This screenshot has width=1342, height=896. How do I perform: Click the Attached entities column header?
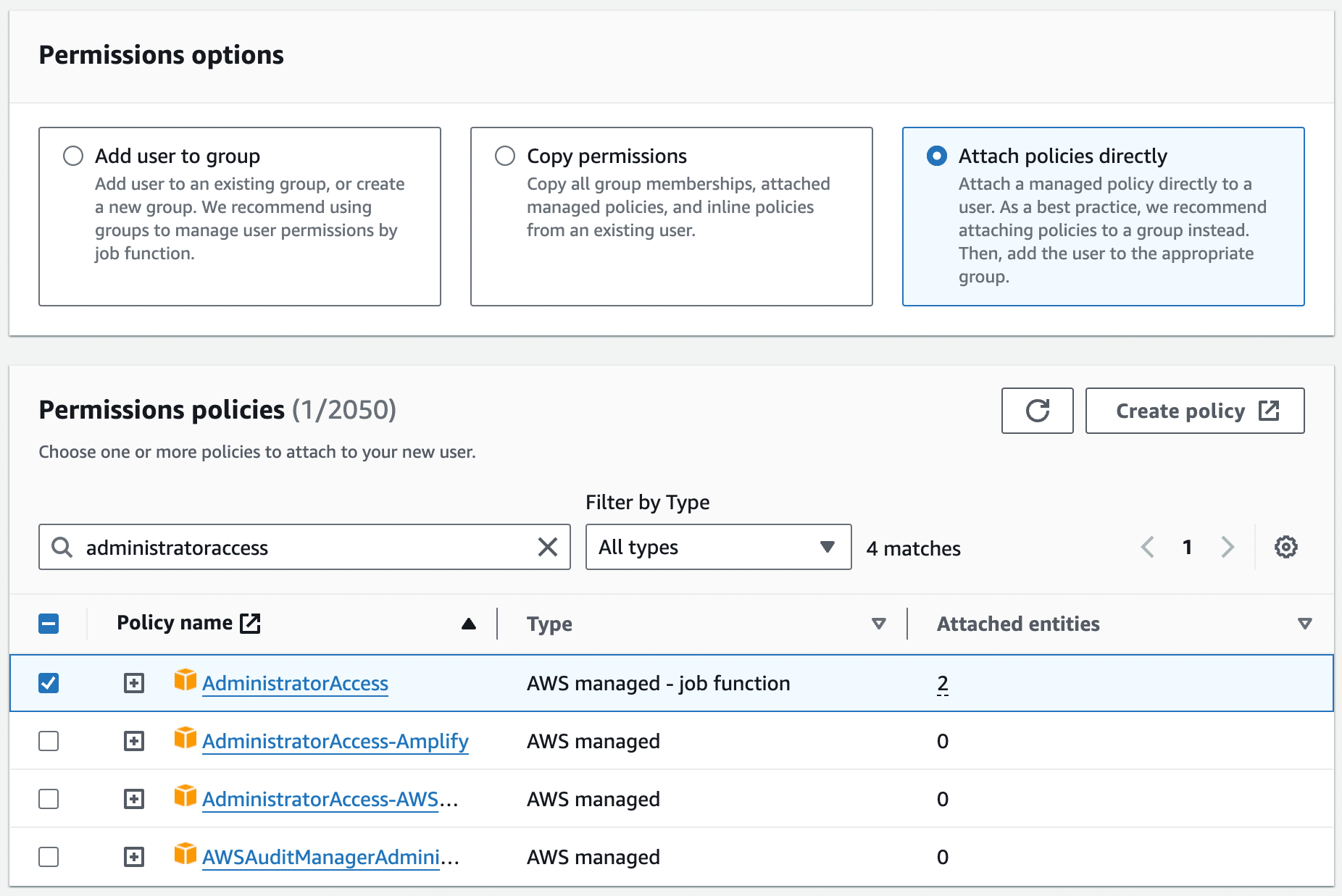[x=1018, y=624]
